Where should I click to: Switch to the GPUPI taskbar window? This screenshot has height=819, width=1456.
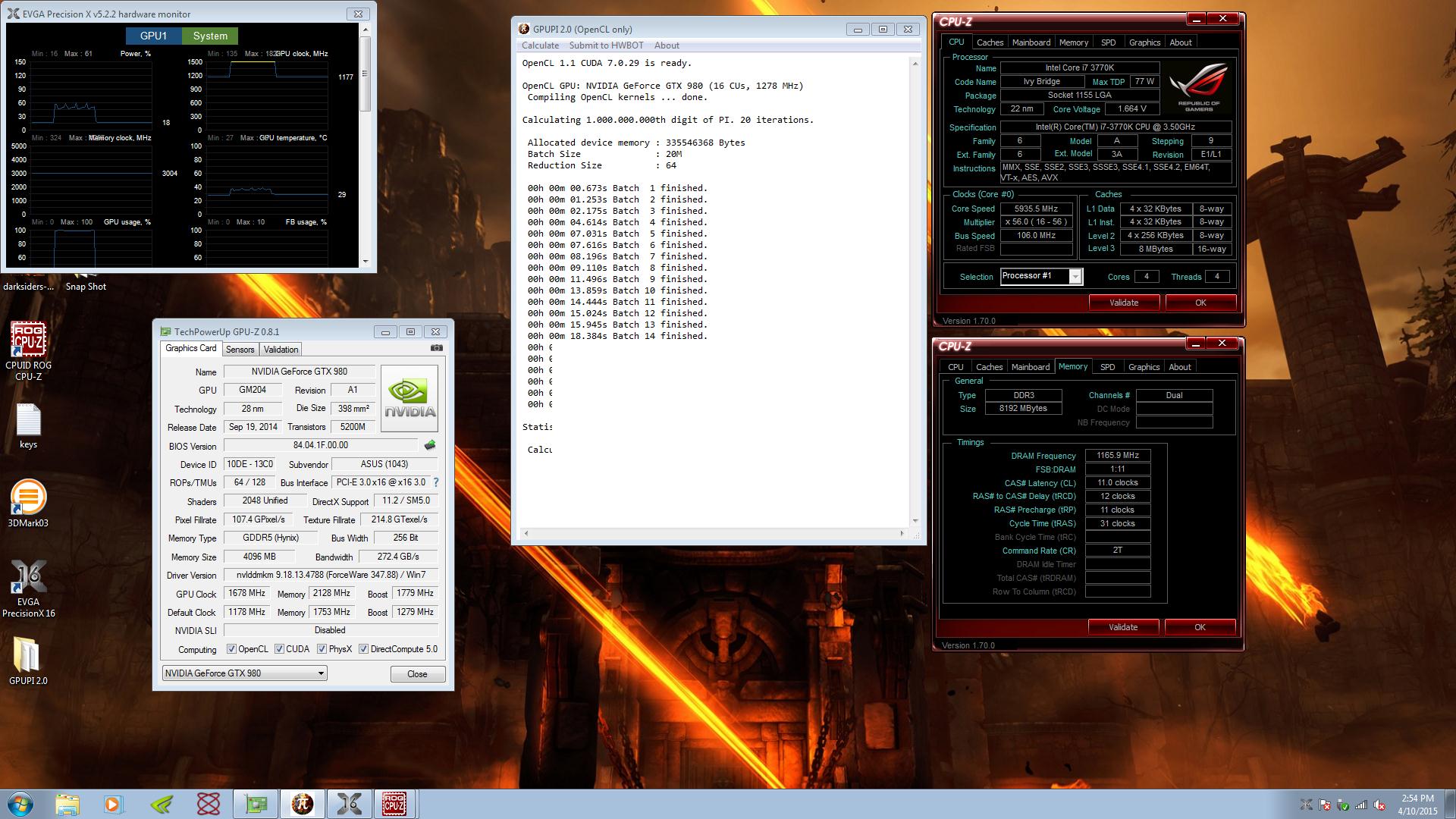point(303,804)
